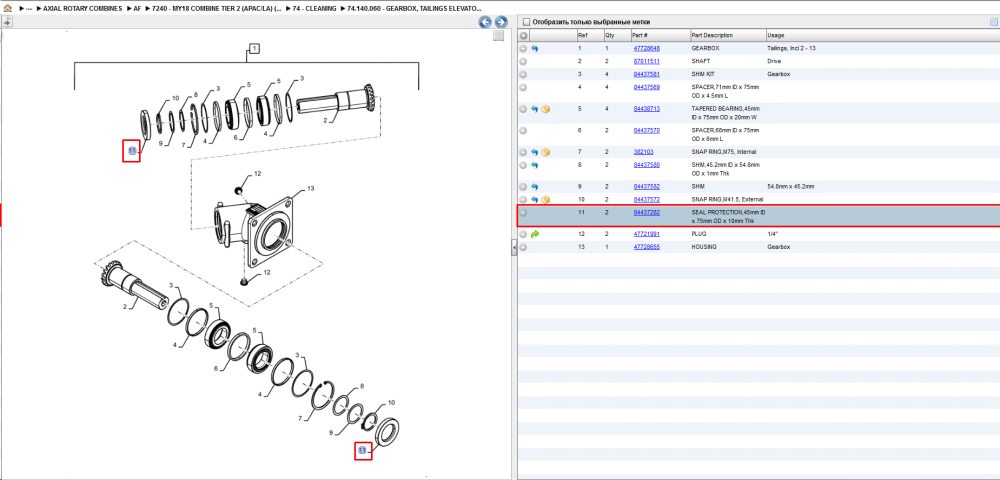Screen dimensions: 1000x480
Task: Open the 74 - CLEANING breadcrumb
Action: 314,8
